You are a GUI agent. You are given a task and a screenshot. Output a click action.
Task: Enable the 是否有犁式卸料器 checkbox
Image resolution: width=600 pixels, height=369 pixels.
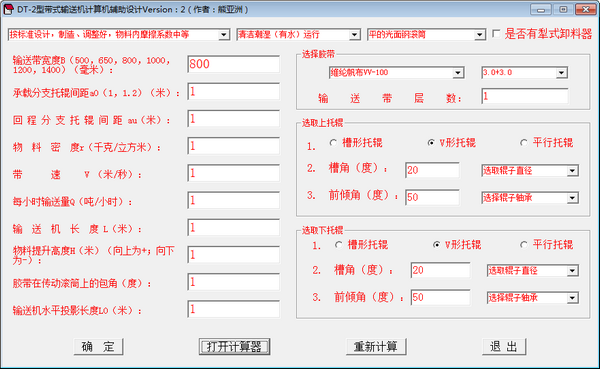pyautogui.click(x=496, y=34)
